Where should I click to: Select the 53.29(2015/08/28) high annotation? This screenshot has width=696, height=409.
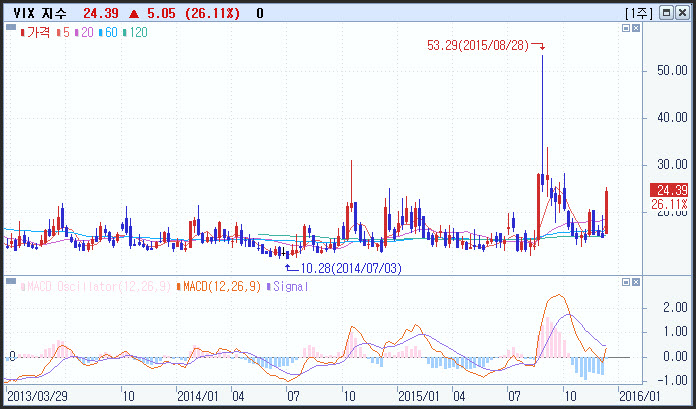[x=478, y=45]
